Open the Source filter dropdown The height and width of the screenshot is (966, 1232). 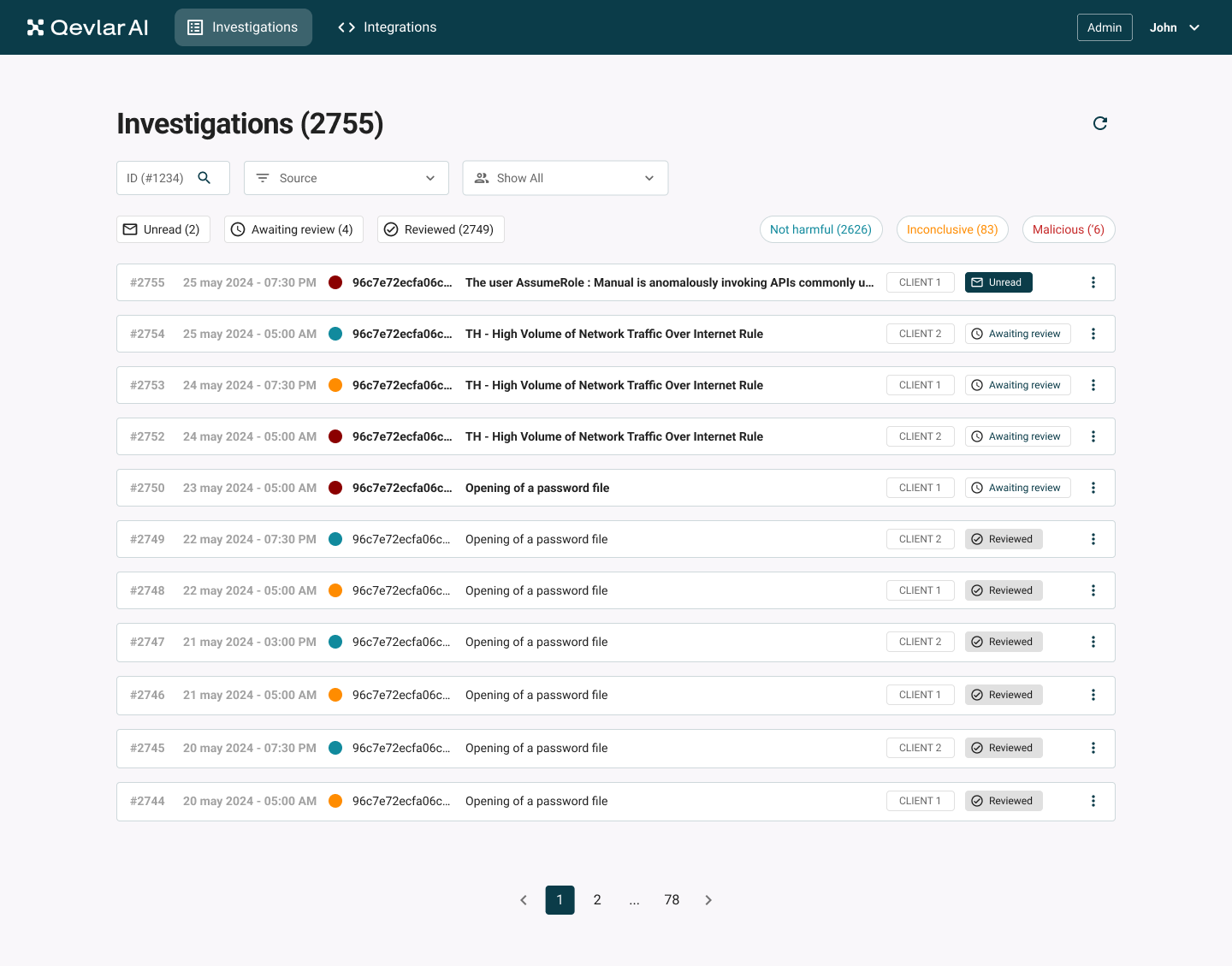pyautogui.click(x=346, y=177)
